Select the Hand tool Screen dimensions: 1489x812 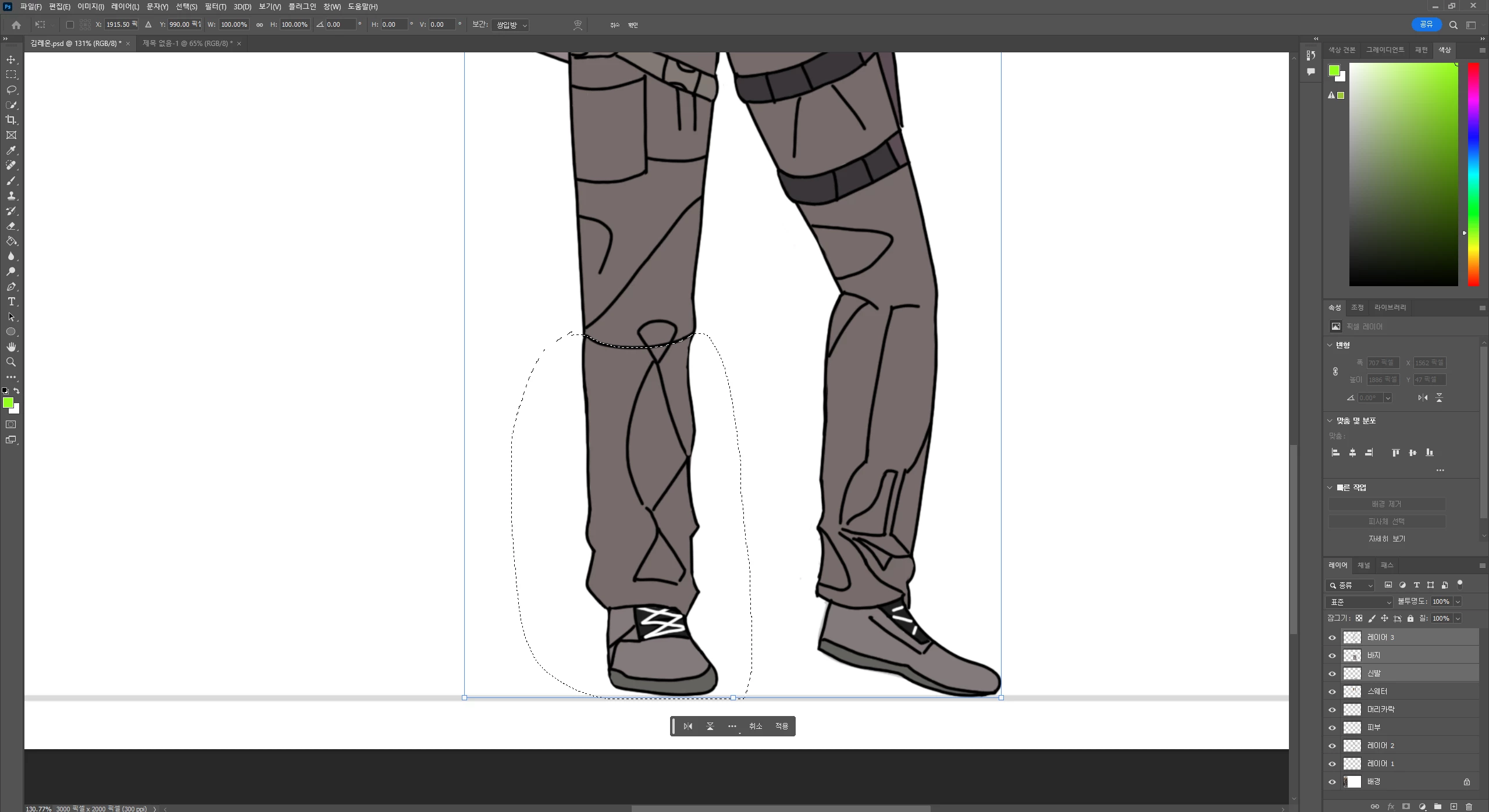point(11,347)
